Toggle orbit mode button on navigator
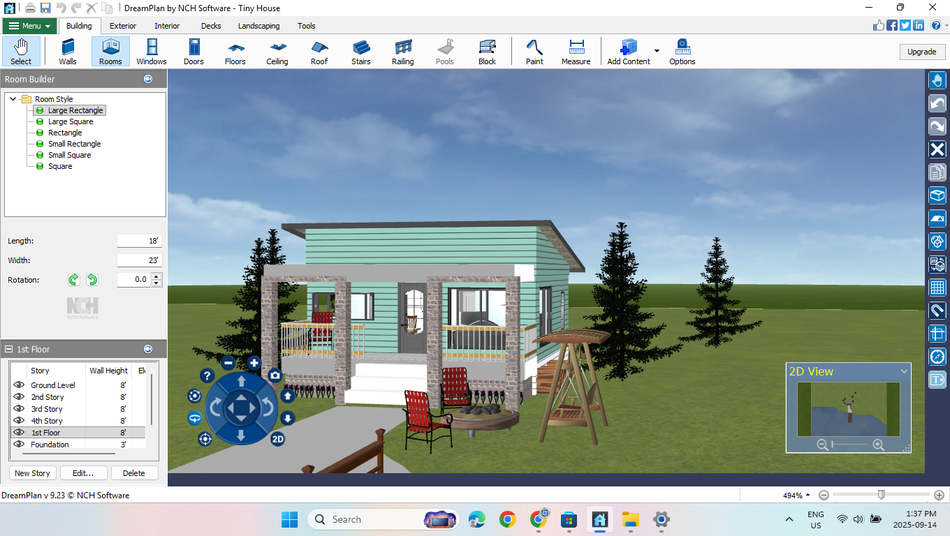The image size is (950, 536). point(194,418)
